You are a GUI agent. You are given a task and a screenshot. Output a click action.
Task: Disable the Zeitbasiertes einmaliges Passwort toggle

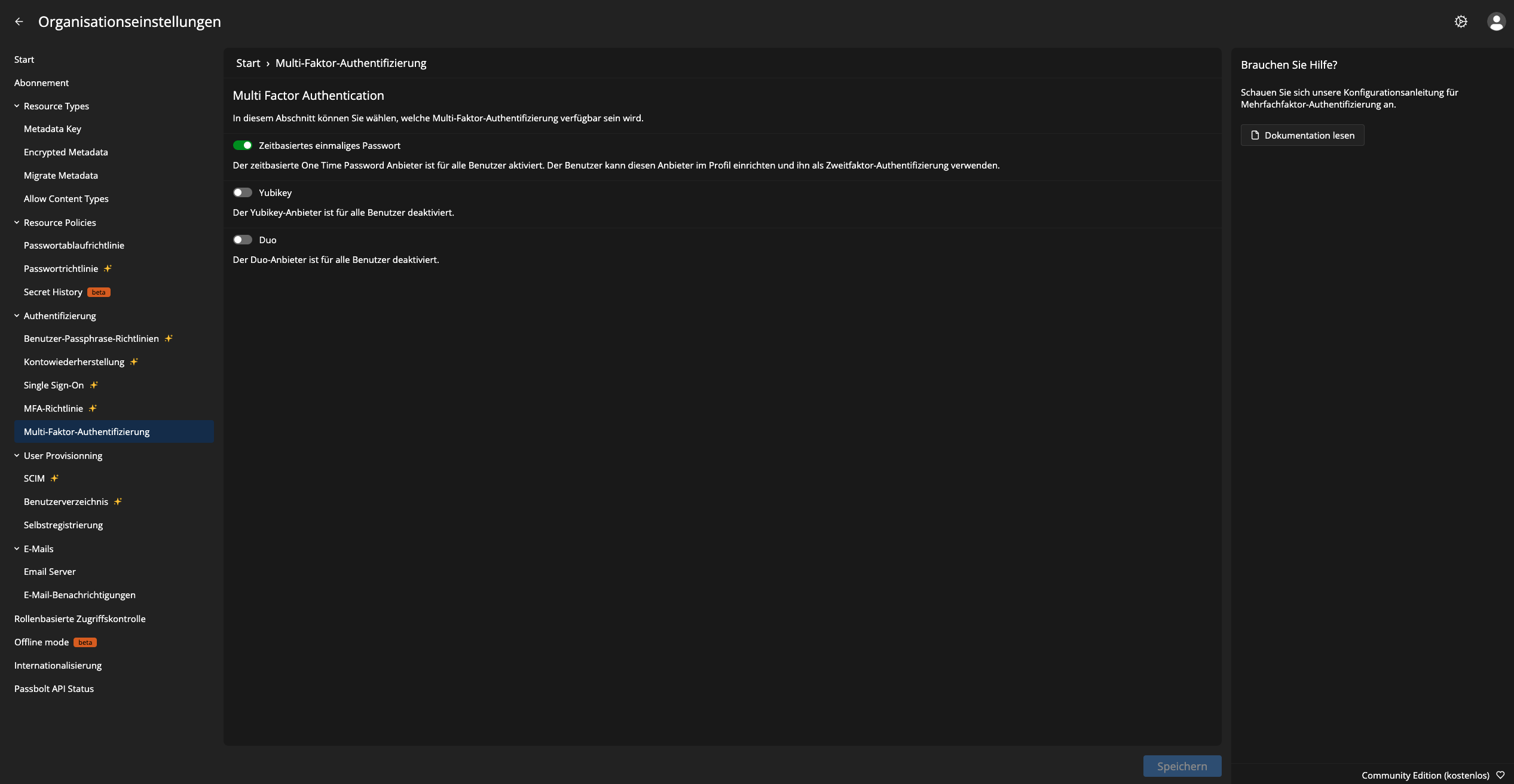[243, 145]
